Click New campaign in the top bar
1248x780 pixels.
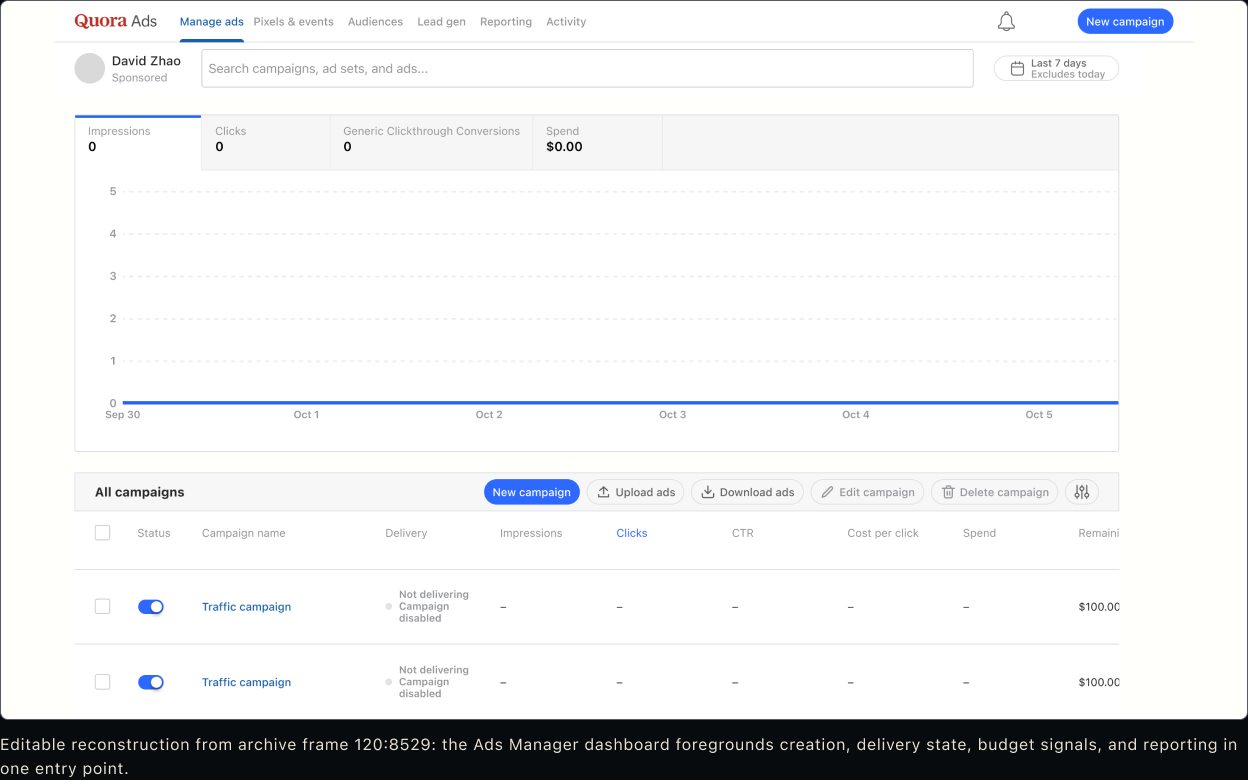pos(1125,22)
